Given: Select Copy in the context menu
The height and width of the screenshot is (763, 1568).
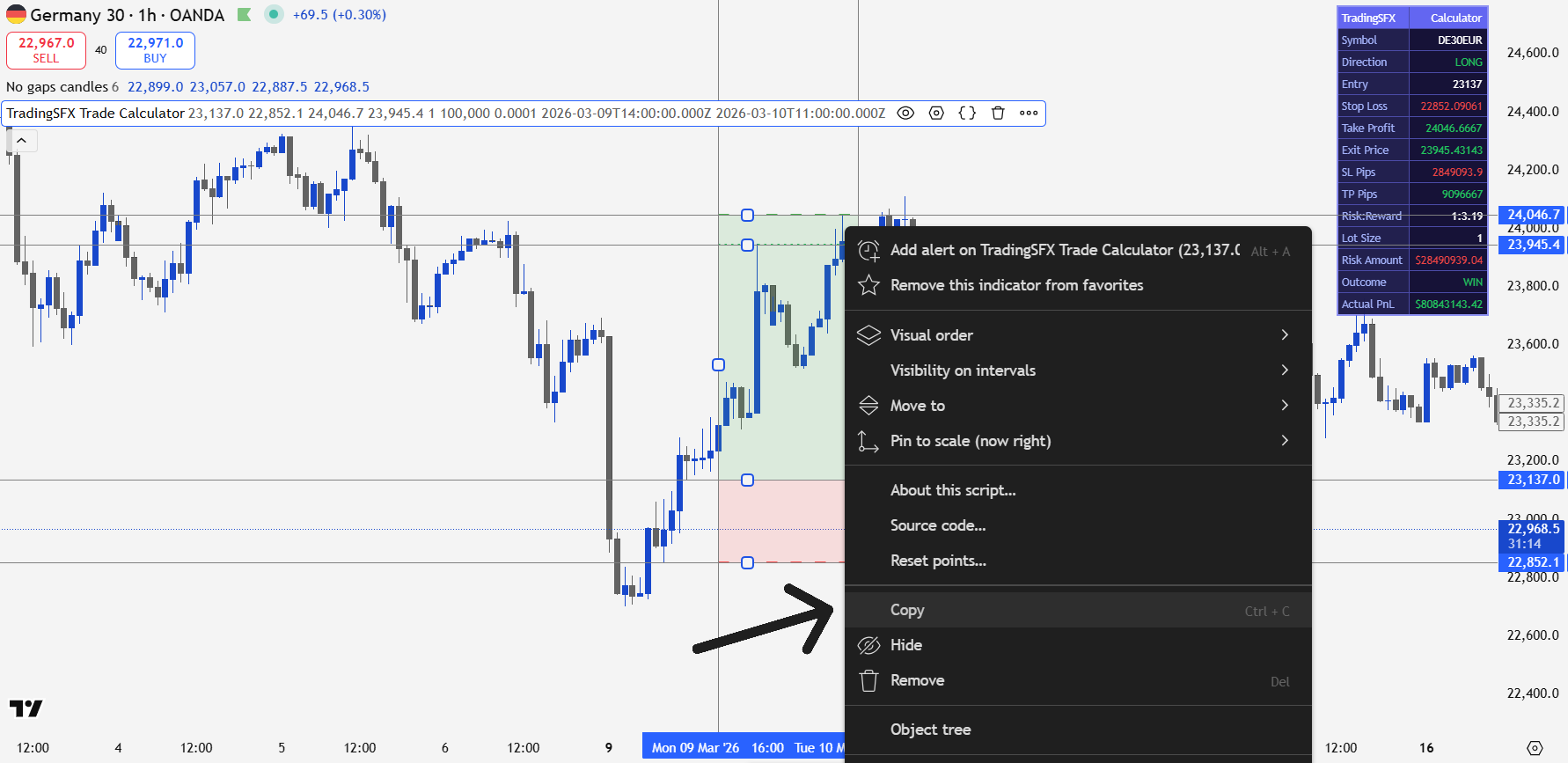Looking at the screenshot, I should (x=1078, y=610).
